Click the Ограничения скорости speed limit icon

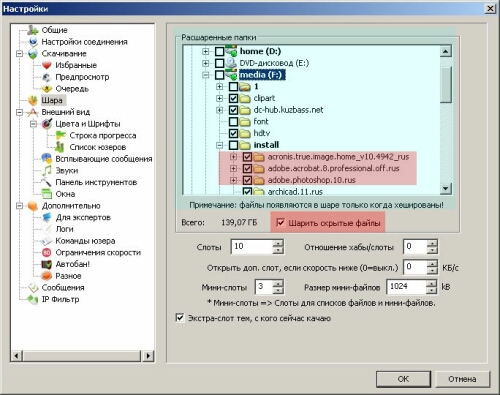[x=47, y=252]
